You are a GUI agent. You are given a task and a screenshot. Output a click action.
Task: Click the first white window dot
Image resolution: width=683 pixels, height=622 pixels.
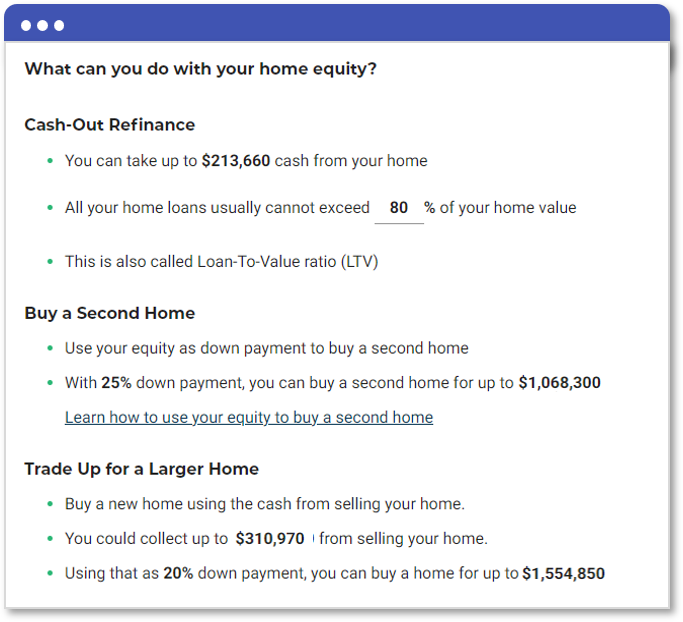[26, 26]
